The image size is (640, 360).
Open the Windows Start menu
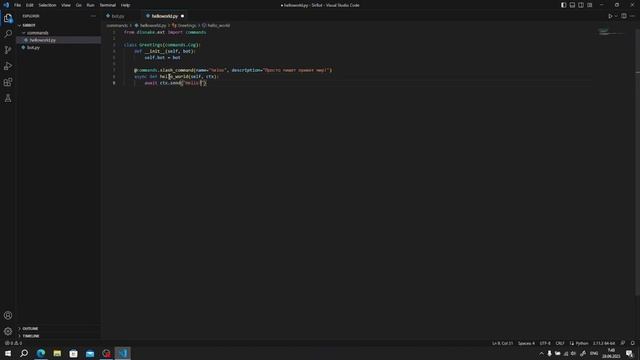8,353
